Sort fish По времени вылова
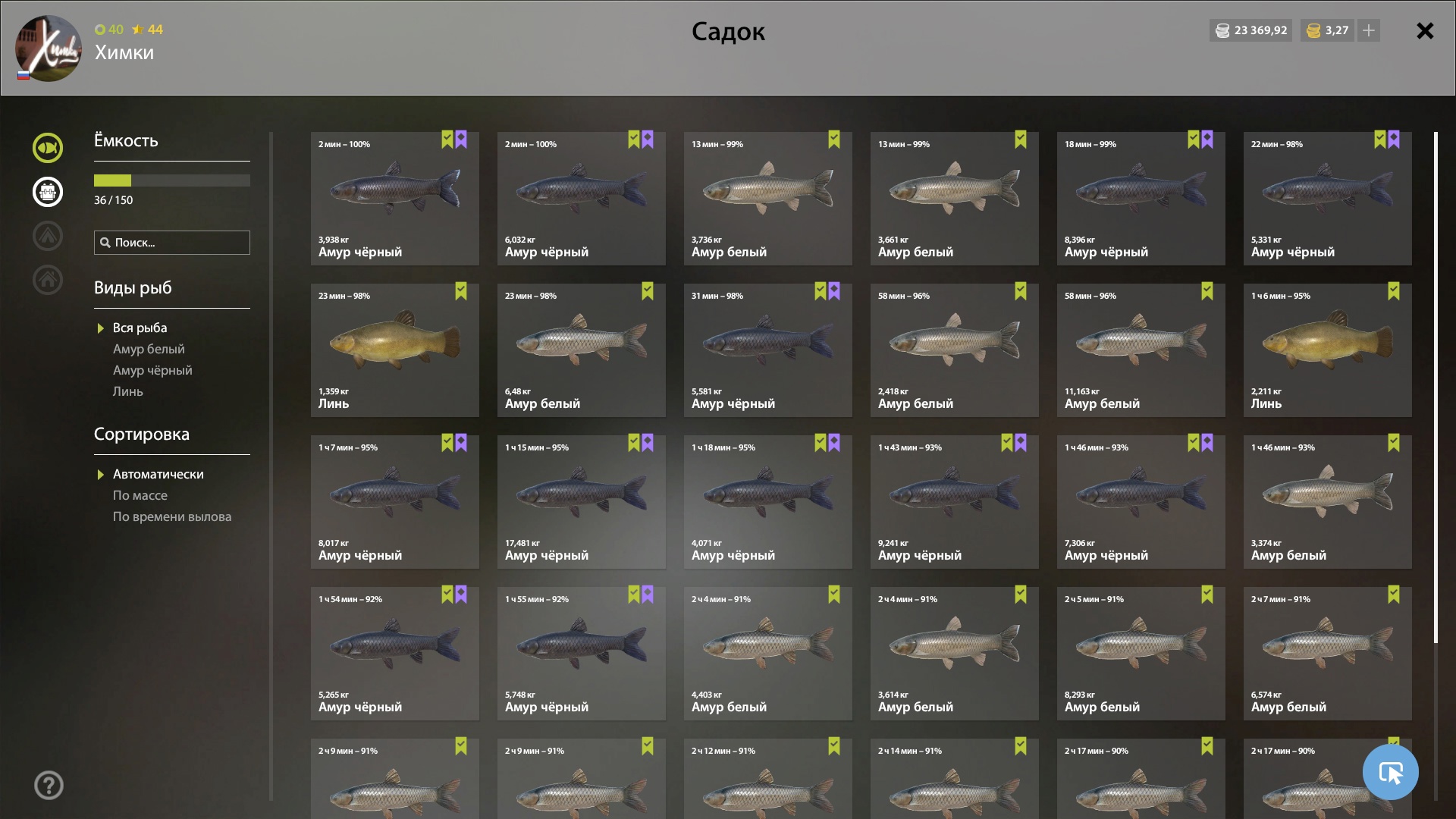The image size is (1456, 819). coord(172,516)
